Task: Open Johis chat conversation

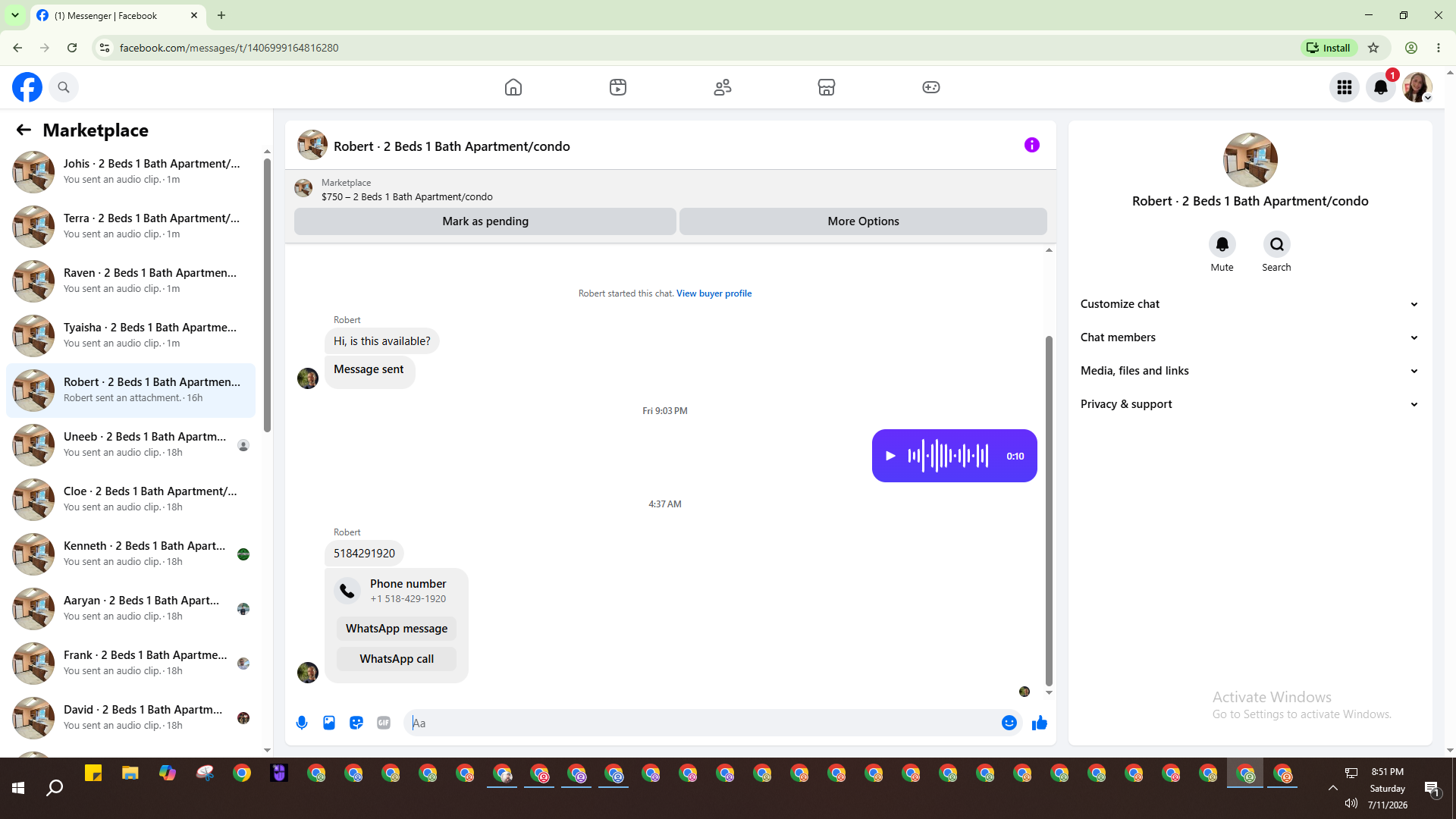Action: (130, 172)
